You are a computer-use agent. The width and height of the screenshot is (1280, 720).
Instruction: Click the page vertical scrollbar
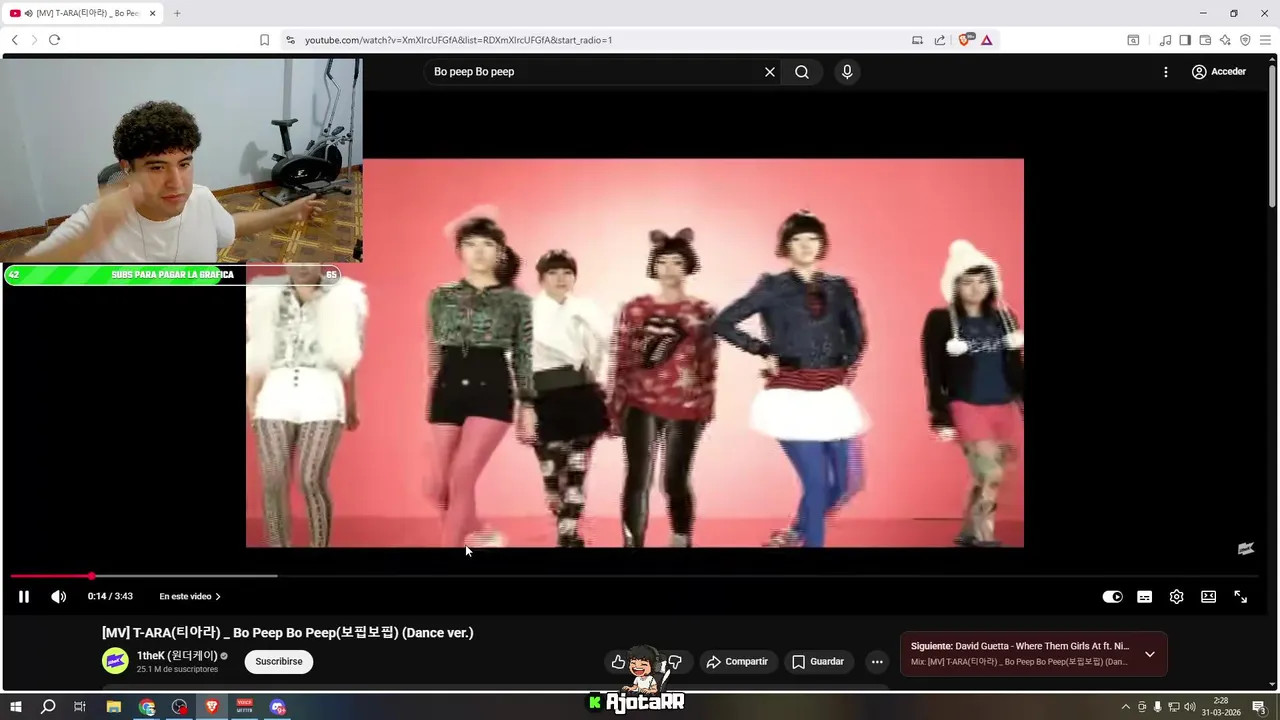(1273, 135)
